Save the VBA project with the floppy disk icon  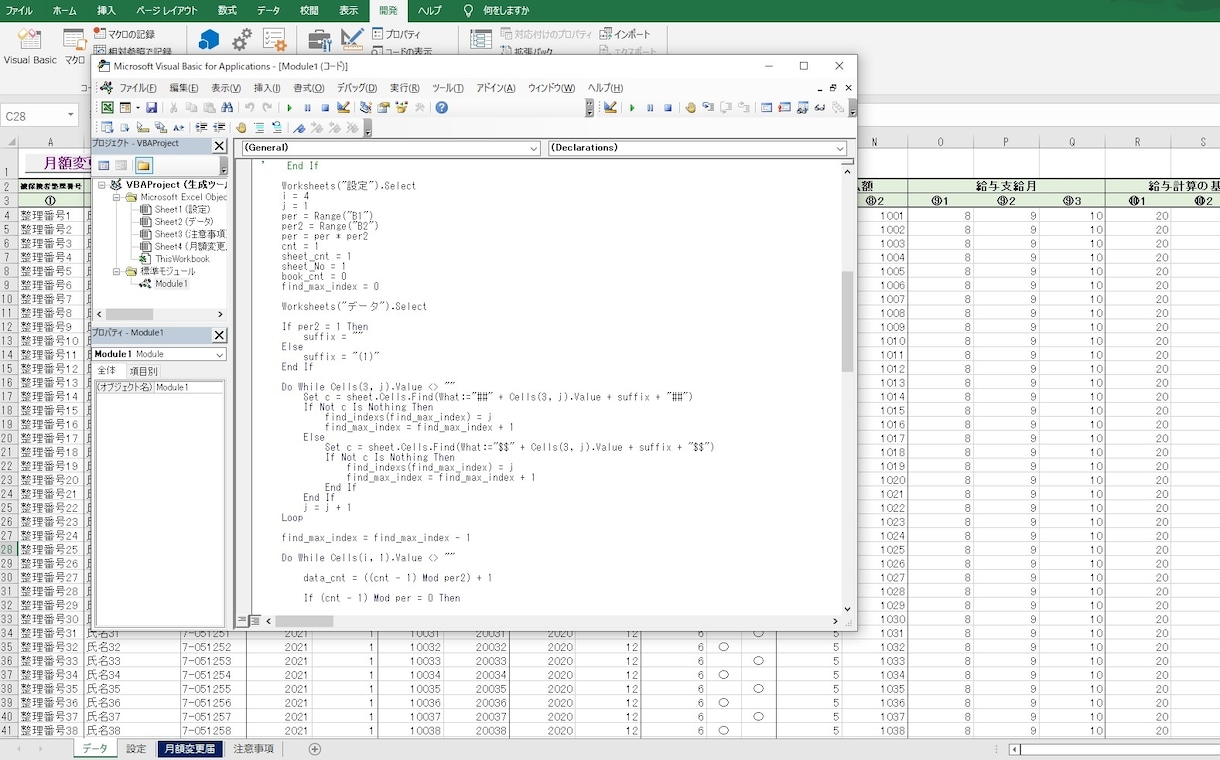click(x=151, y=107)
